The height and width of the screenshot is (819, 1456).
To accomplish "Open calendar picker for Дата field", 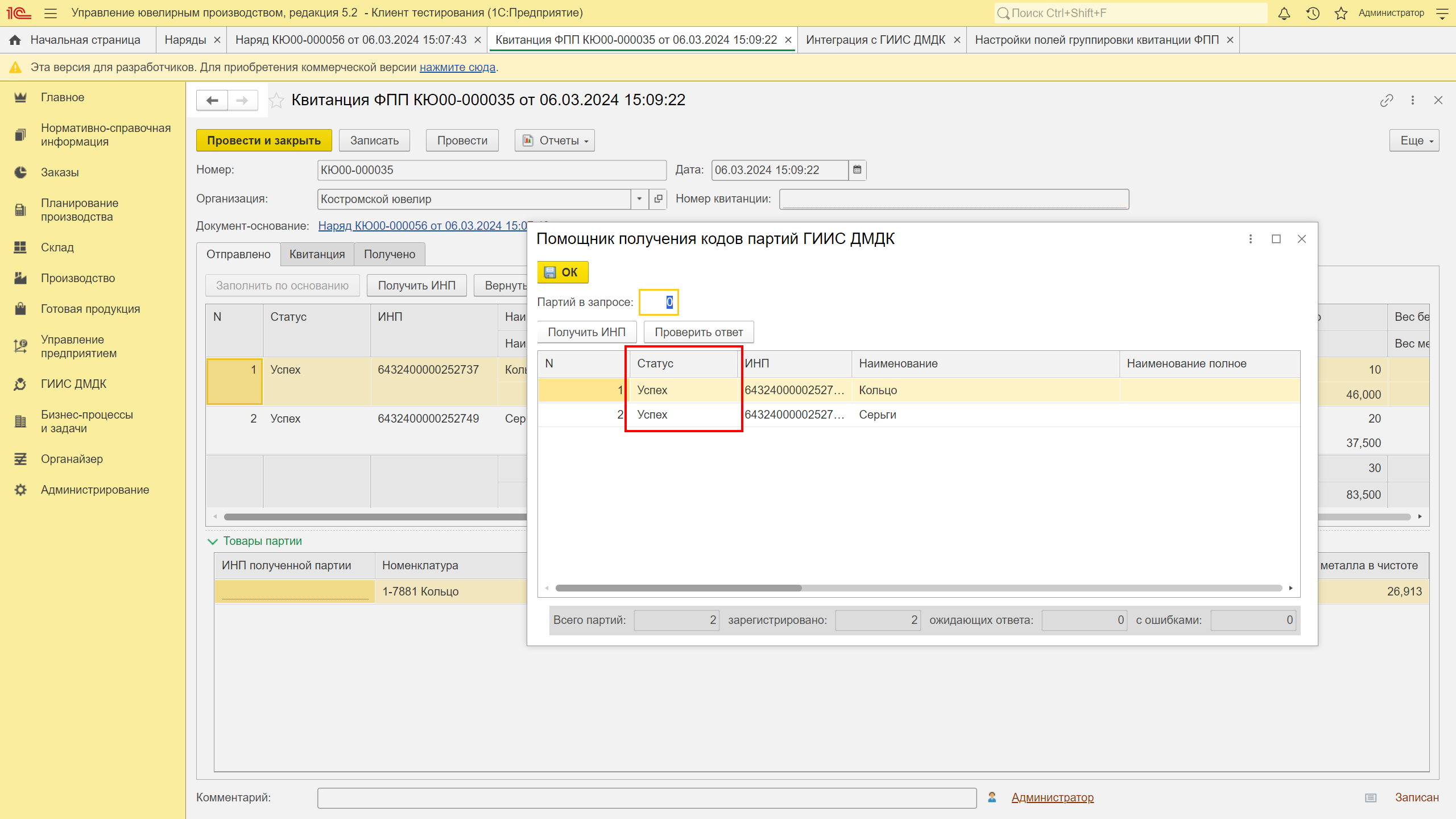I will 857,170.
